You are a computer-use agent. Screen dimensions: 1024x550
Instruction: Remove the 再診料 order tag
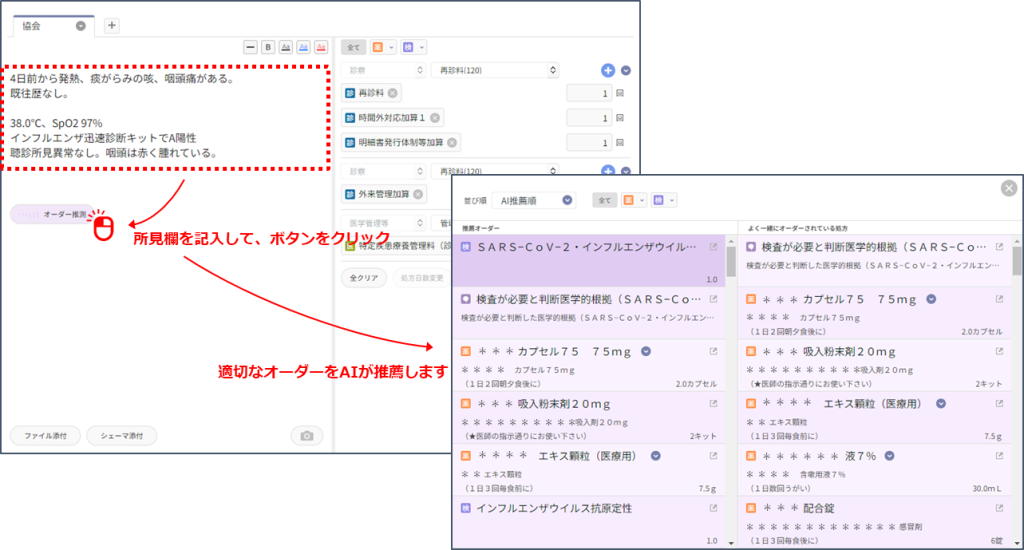coord(392,93)
